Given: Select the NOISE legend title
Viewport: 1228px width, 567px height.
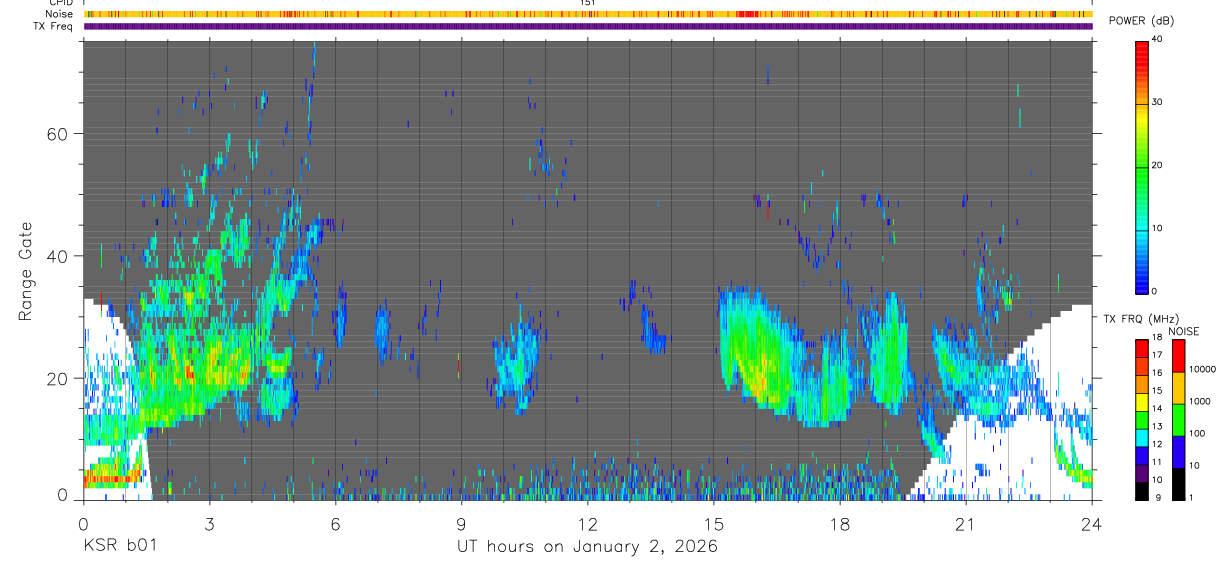Looking at the screenshot, I should coord(1185,331).
